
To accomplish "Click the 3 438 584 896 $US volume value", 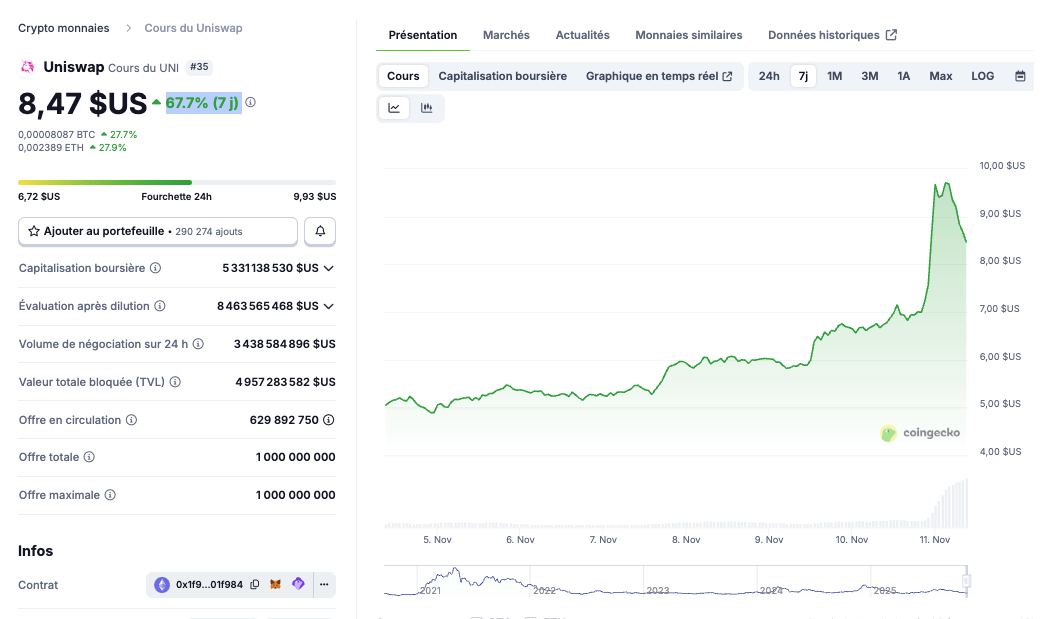I will click(x=285, y=344).
